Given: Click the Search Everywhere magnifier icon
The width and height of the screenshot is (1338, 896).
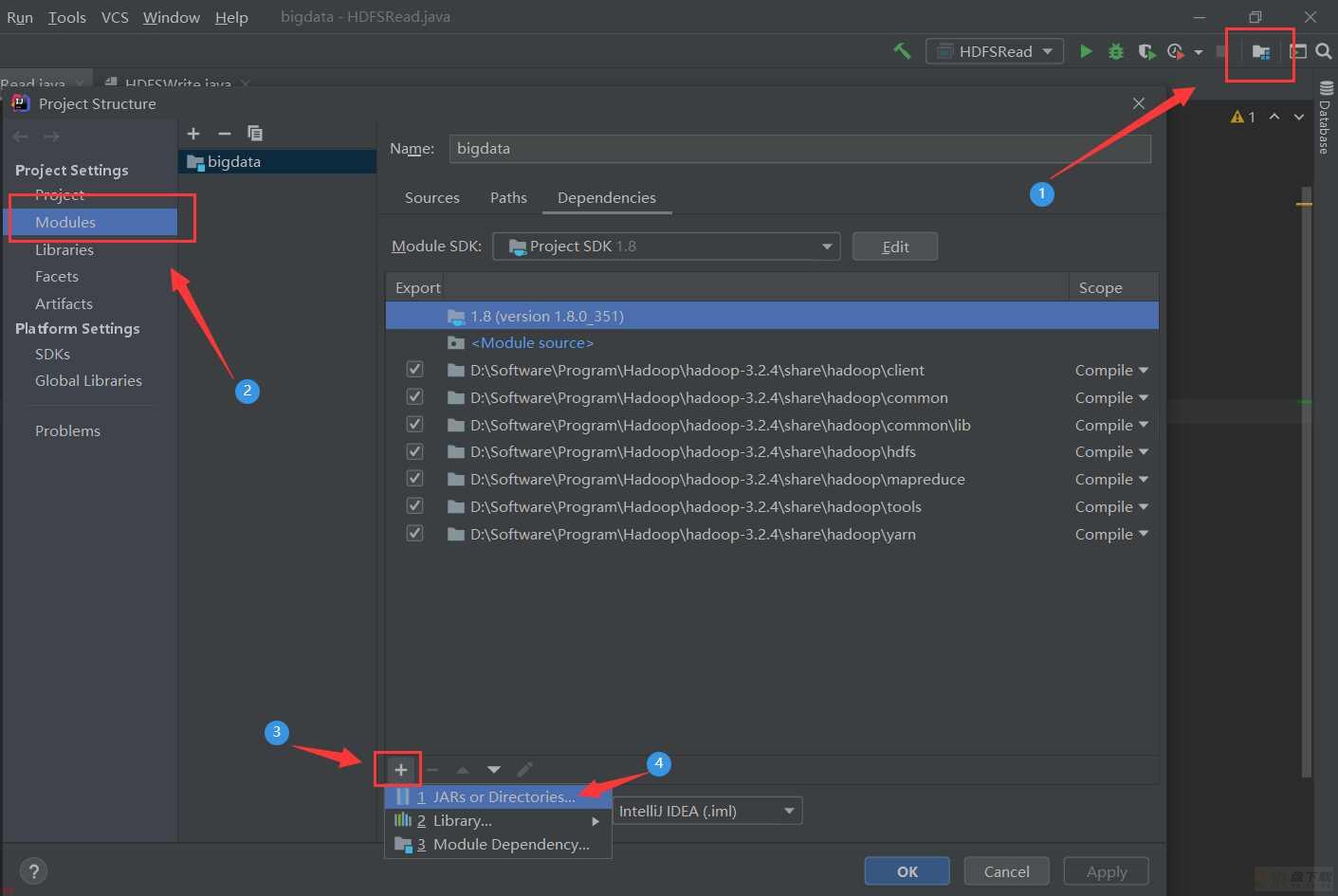Looking at the screenshot, I should 1324,51.
